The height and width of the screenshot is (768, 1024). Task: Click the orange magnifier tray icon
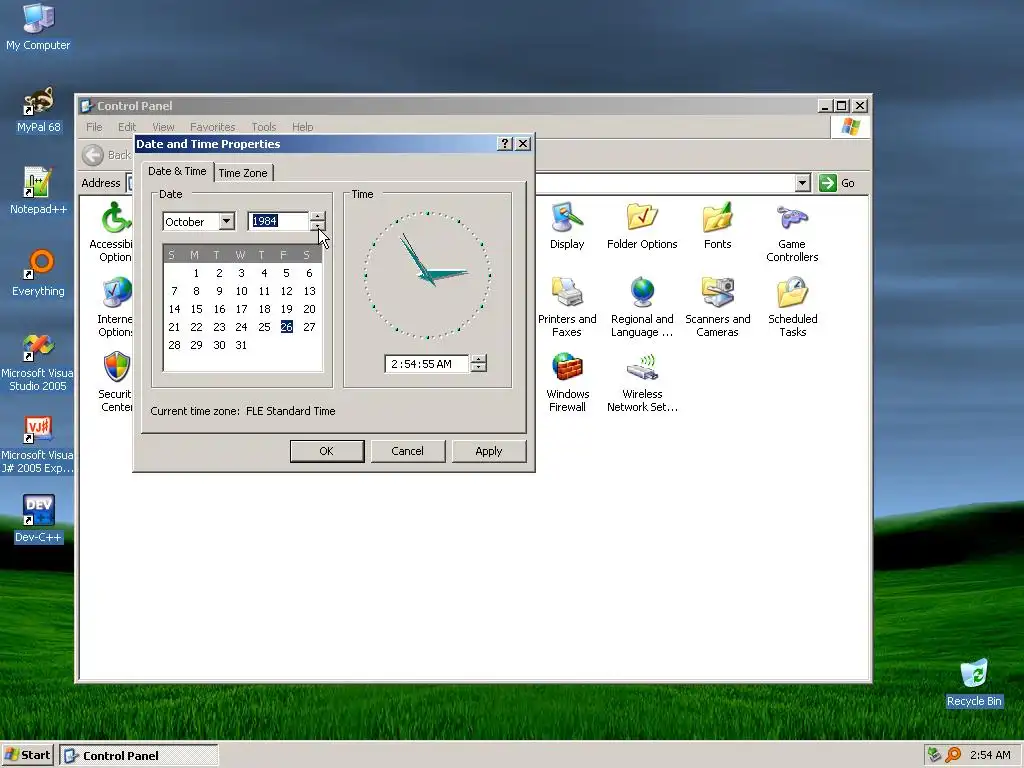pyautogui.click(x=953, y=754)
